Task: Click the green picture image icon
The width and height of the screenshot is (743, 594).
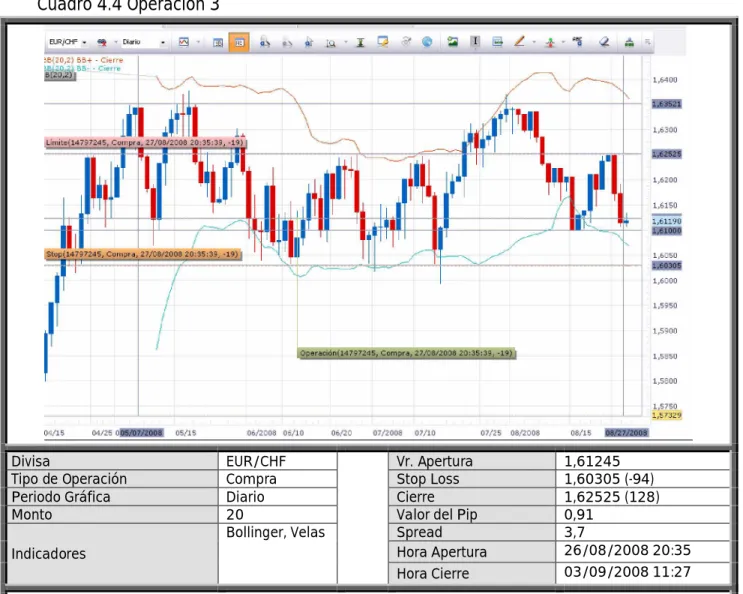Action: [x=453, y=42]
